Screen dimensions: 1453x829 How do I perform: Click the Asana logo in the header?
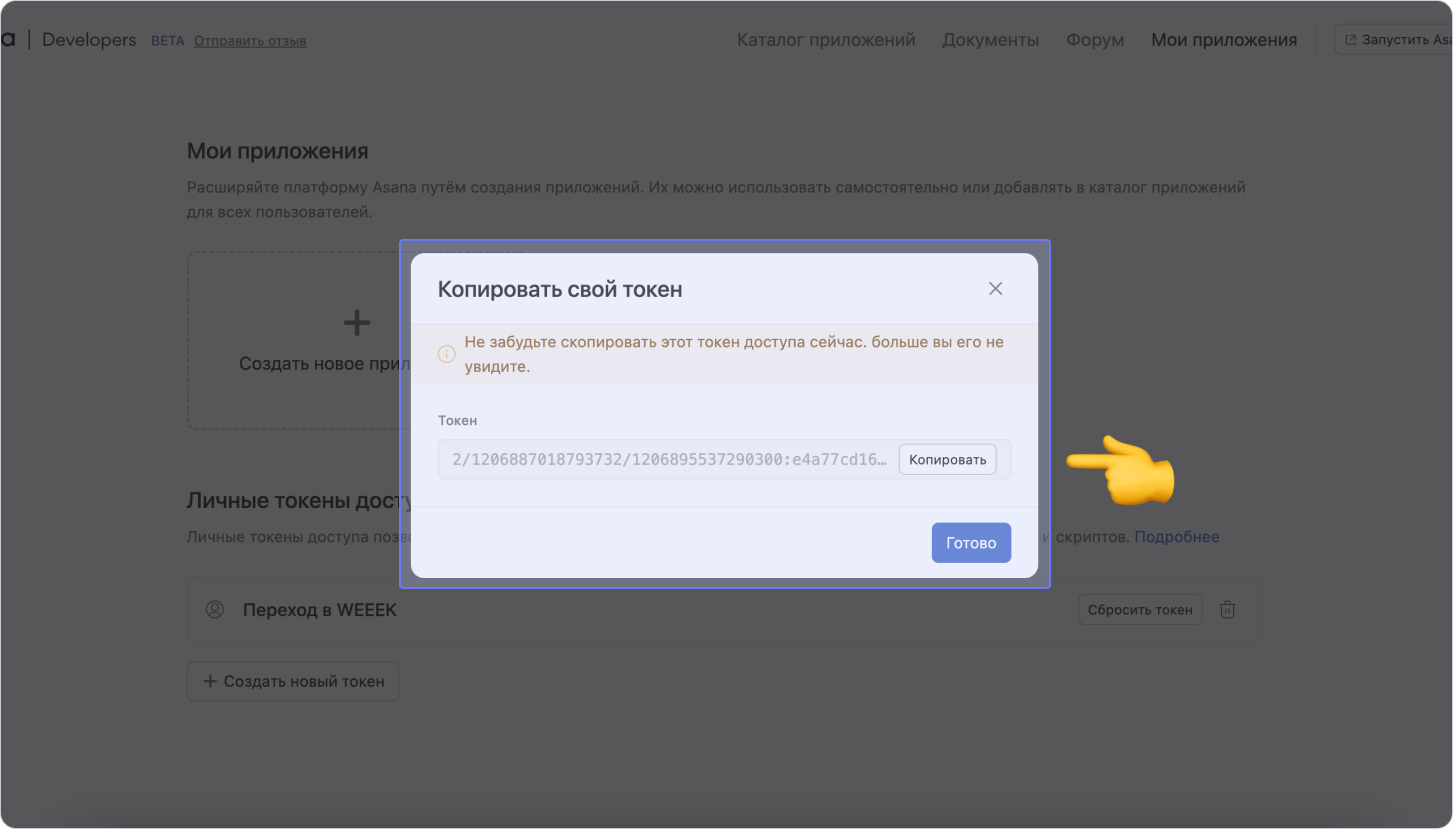pyautogui.click(x=8, y=40)
